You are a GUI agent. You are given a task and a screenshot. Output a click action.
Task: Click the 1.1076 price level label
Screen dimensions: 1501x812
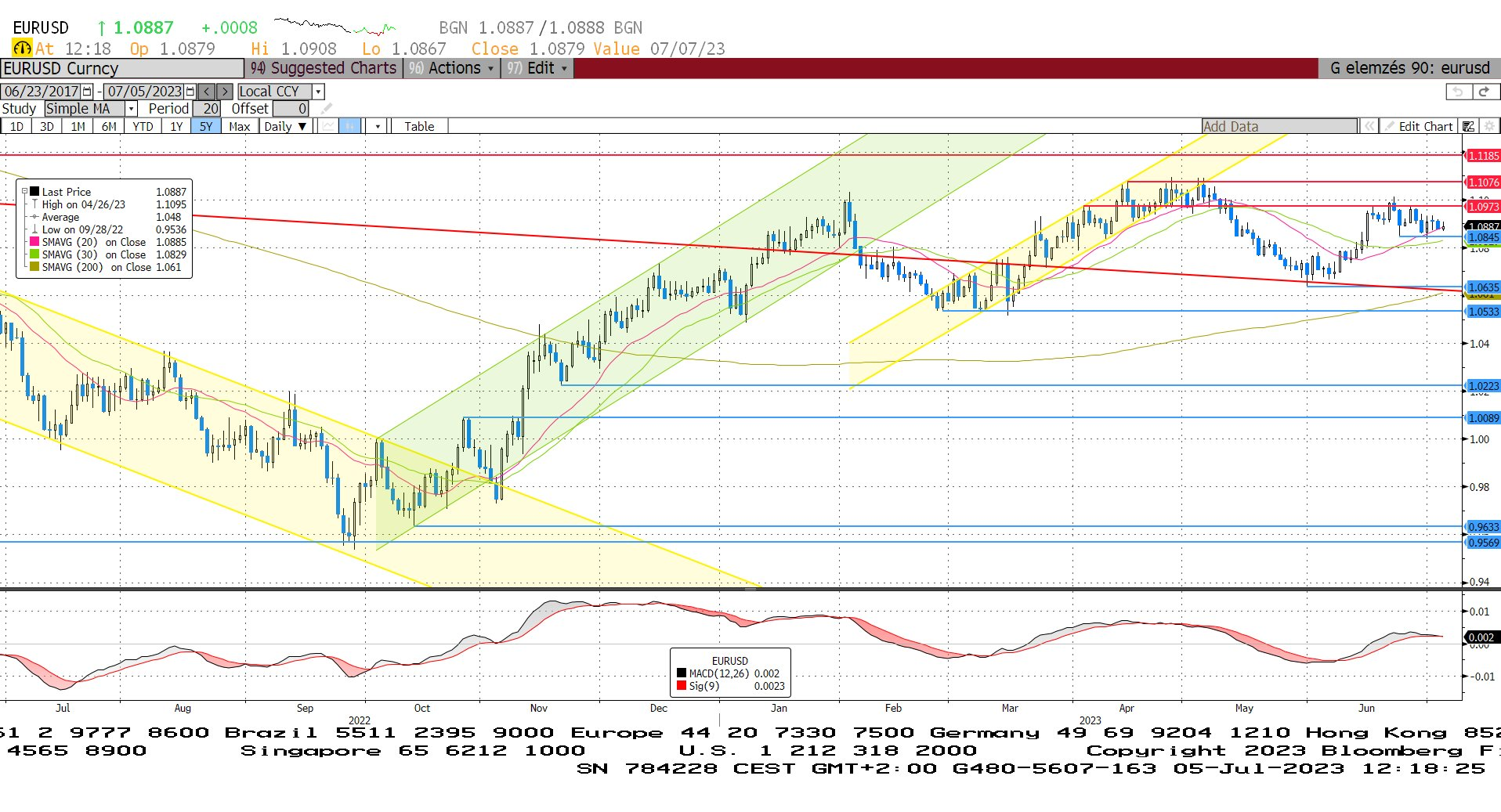[x=1483, y=182]
